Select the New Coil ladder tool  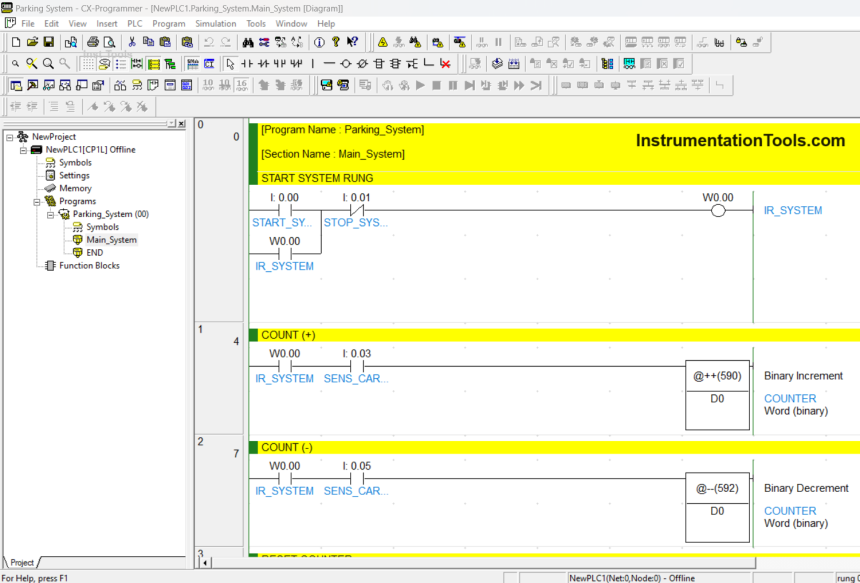(346, 64)
